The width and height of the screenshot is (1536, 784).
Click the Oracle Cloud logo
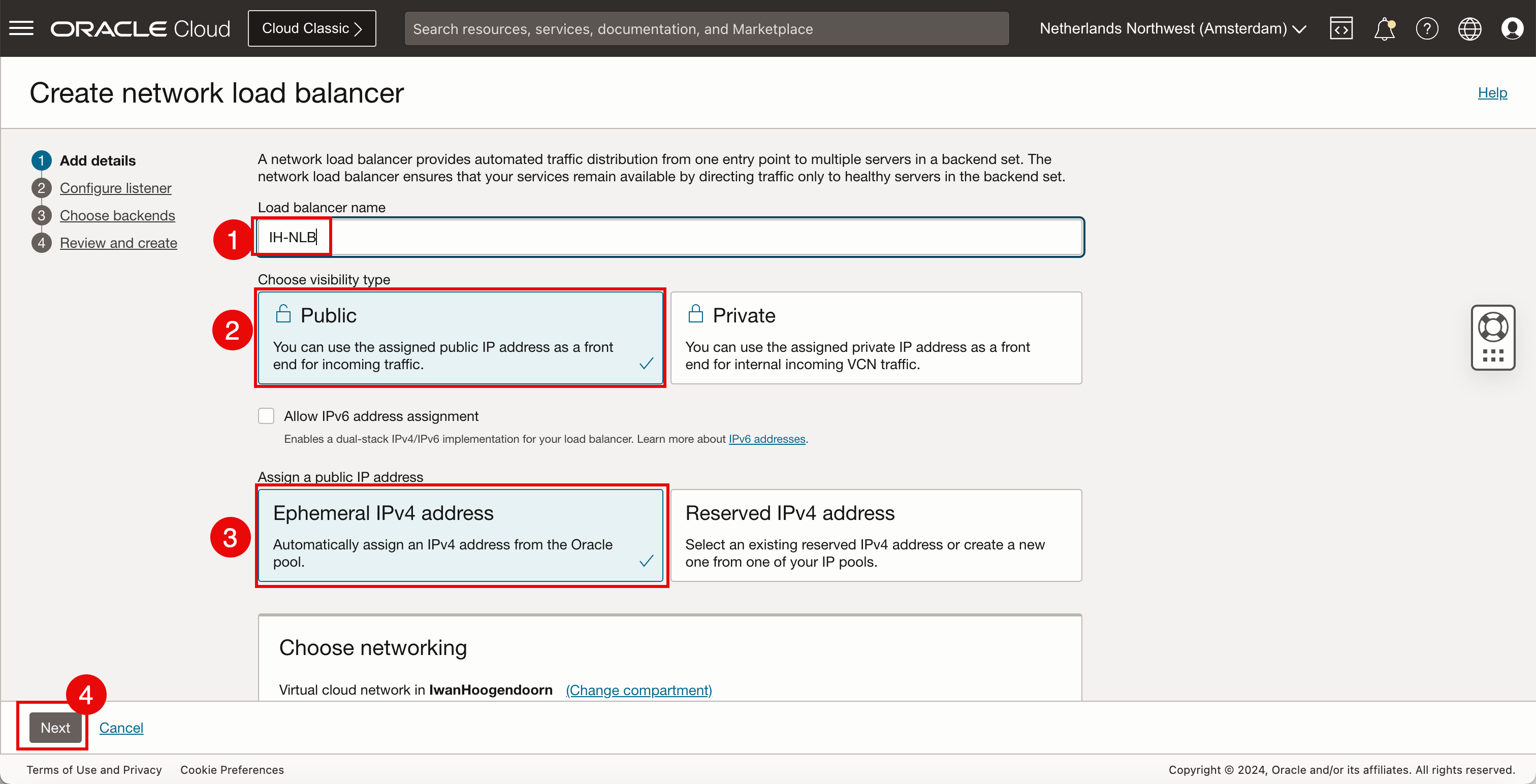[140, 28]
